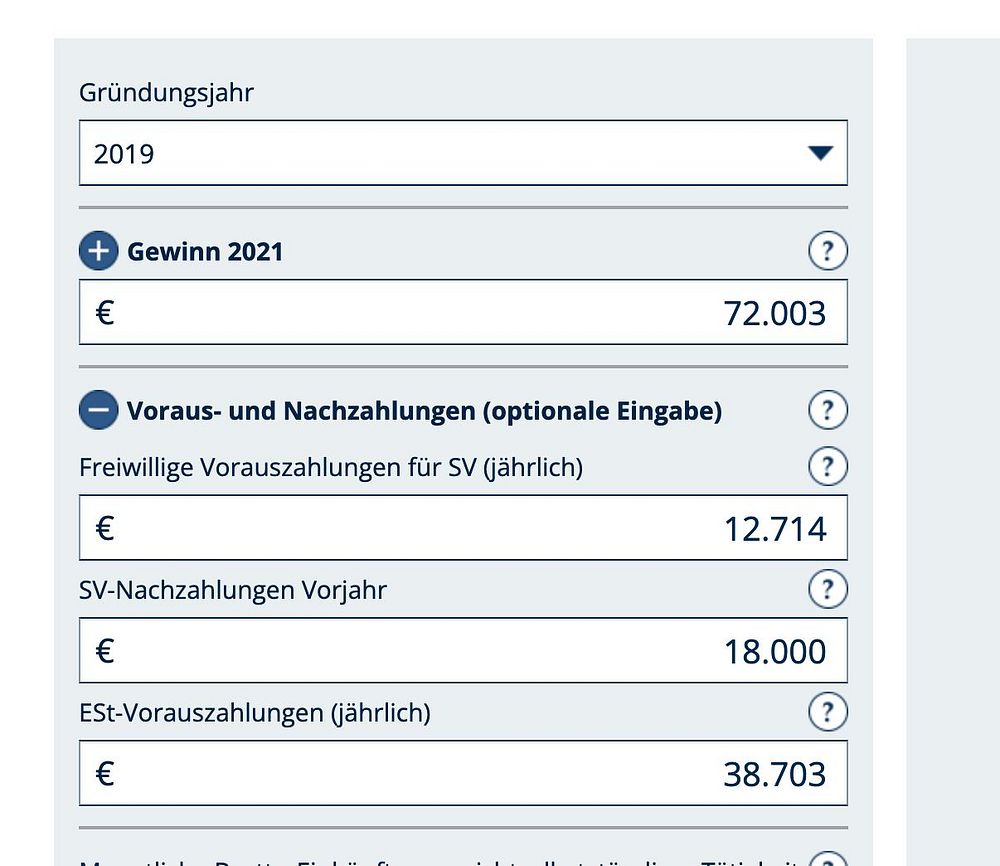Open help for ESt-Vorauszahlungen (jährlich)
1000x866 pixels.
(827, 712)
